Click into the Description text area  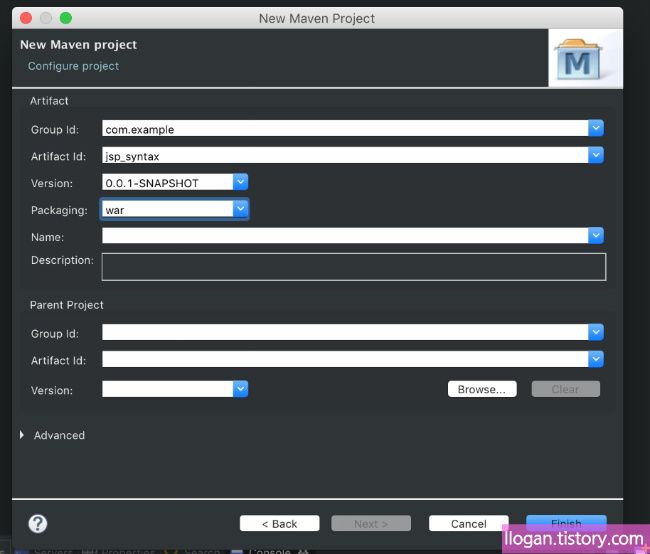[x=354, y=267]
